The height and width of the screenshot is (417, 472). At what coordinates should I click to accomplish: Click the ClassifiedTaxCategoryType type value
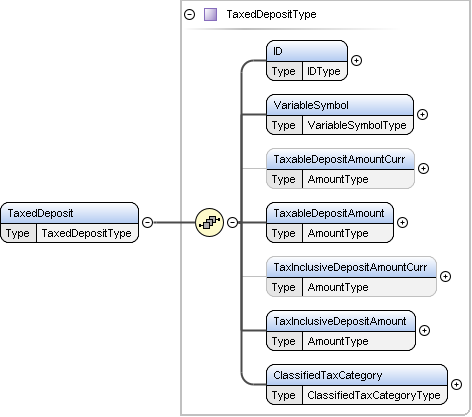tap(374, 395)
